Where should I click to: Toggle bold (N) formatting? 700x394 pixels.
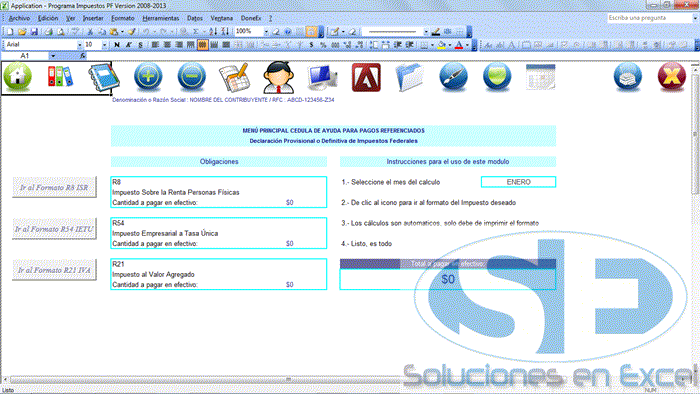click(117, 45)
